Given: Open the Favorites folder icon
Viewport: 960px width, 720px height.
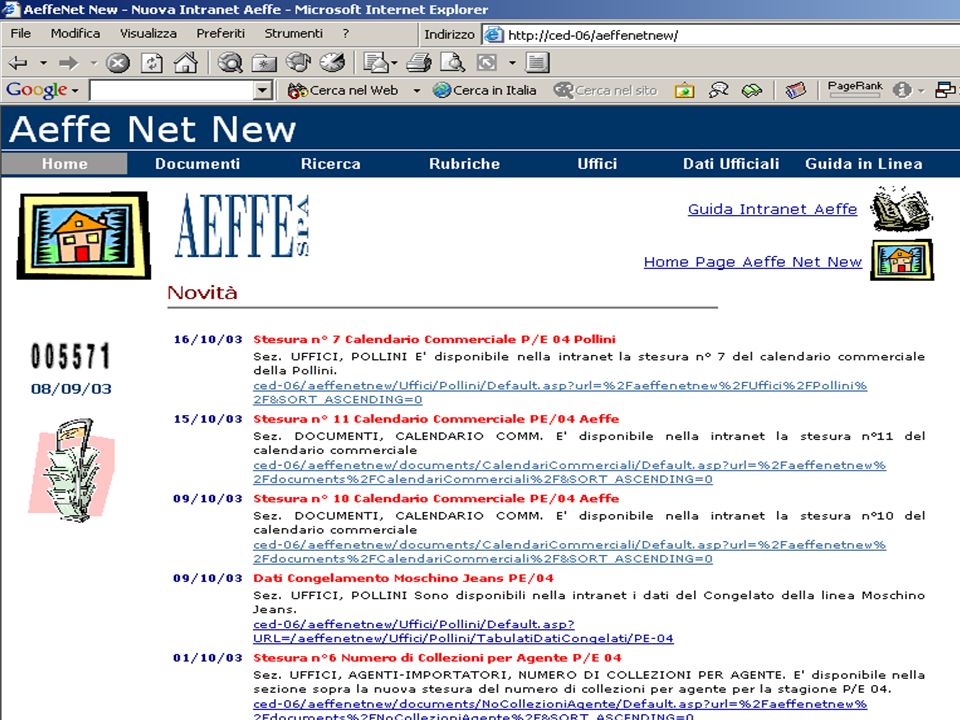Looking at the screenshot, I should [x=264, y=62].
